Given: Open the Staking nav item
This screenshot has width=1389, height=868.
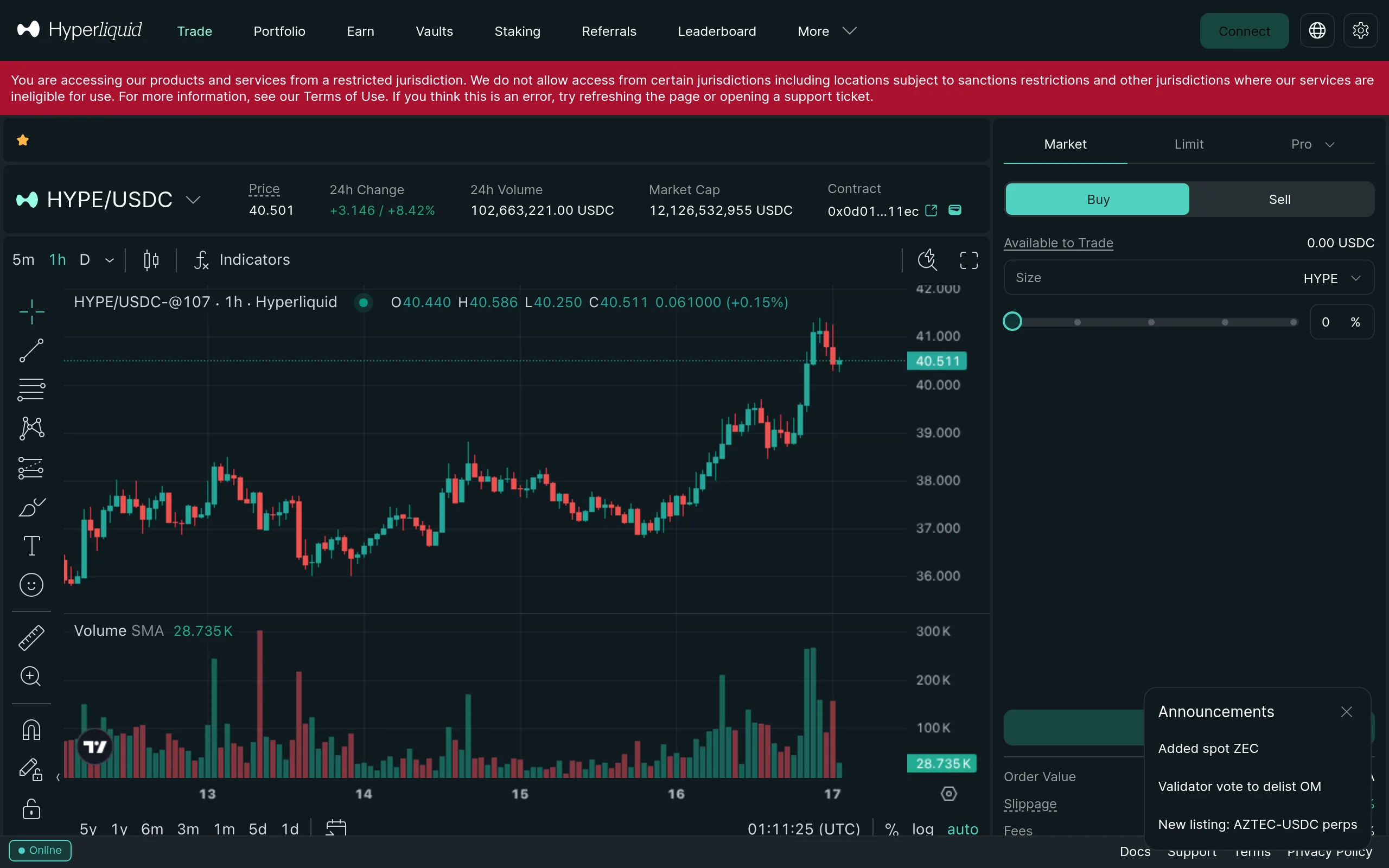Looking at the screenshot, I should tap(518, 31).
